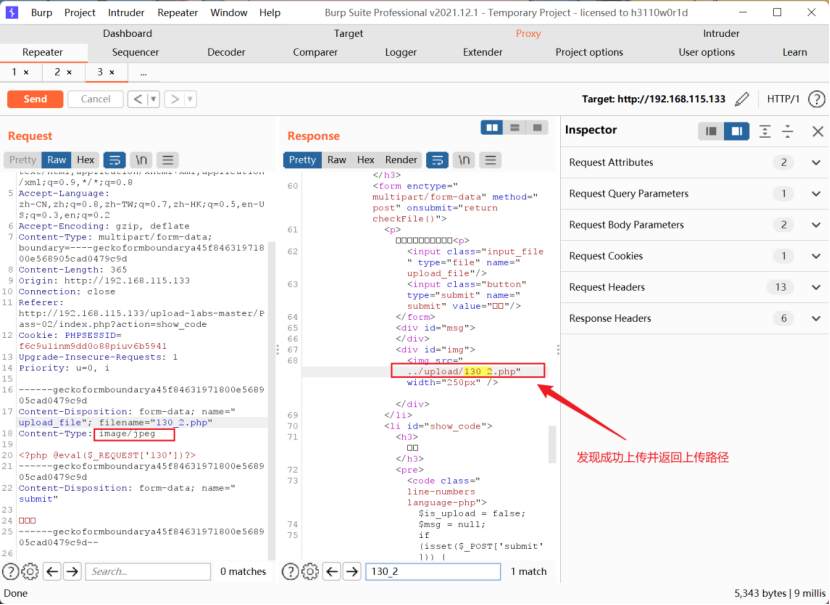Open history forward dropdown arrow
This screenshot has width=830, height=605.
click(x=190, y=99)
